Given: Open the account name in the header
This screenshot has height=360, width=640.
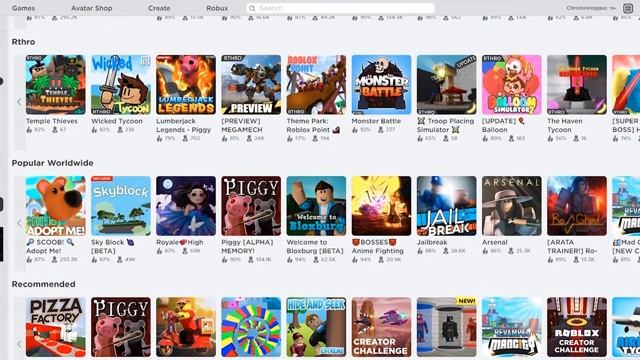Looking at the screenshot, I should tap(591, 8).
